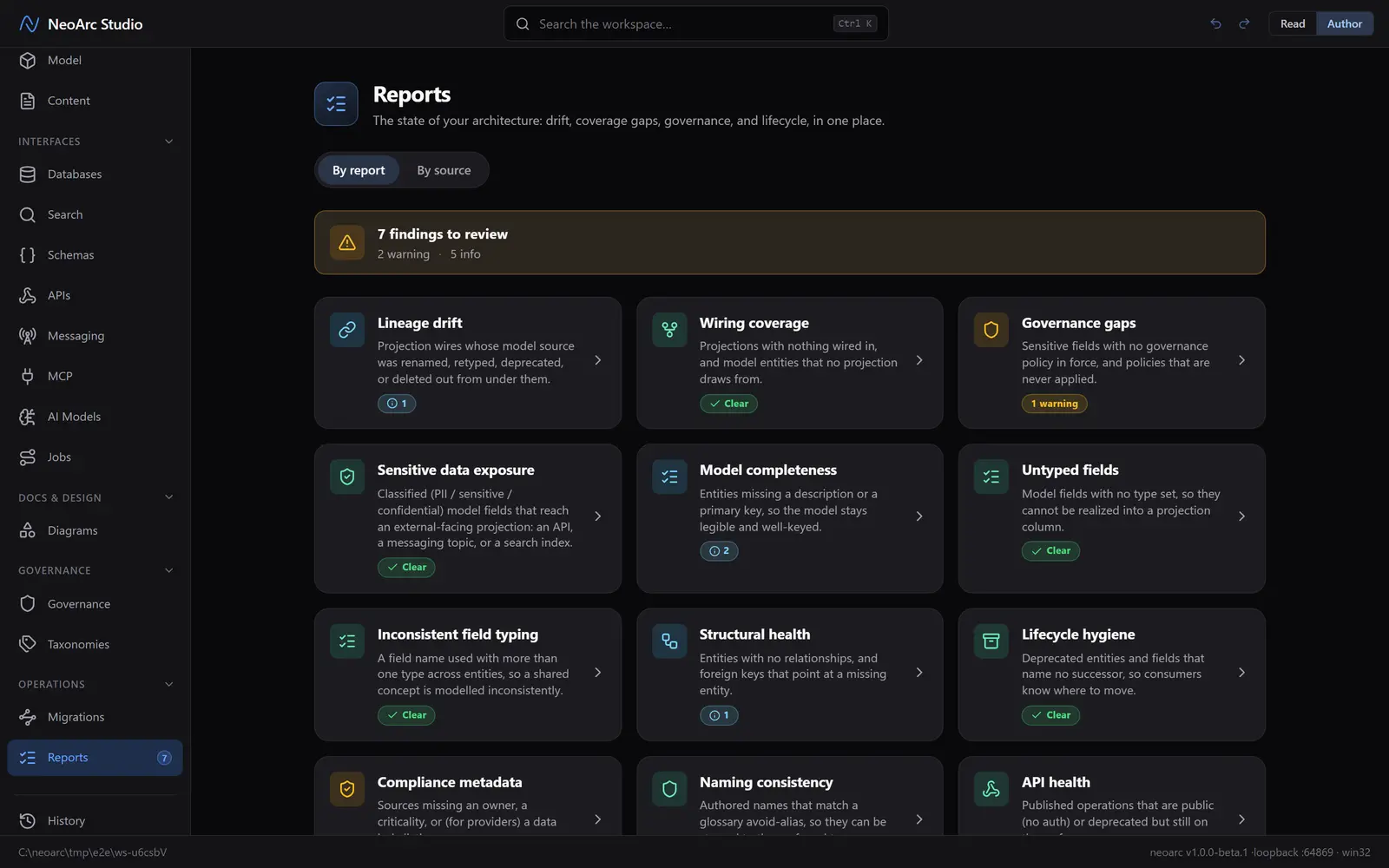
Task: Switch to Author mode
Action: pyautogui.click(x=1344, y=23)
